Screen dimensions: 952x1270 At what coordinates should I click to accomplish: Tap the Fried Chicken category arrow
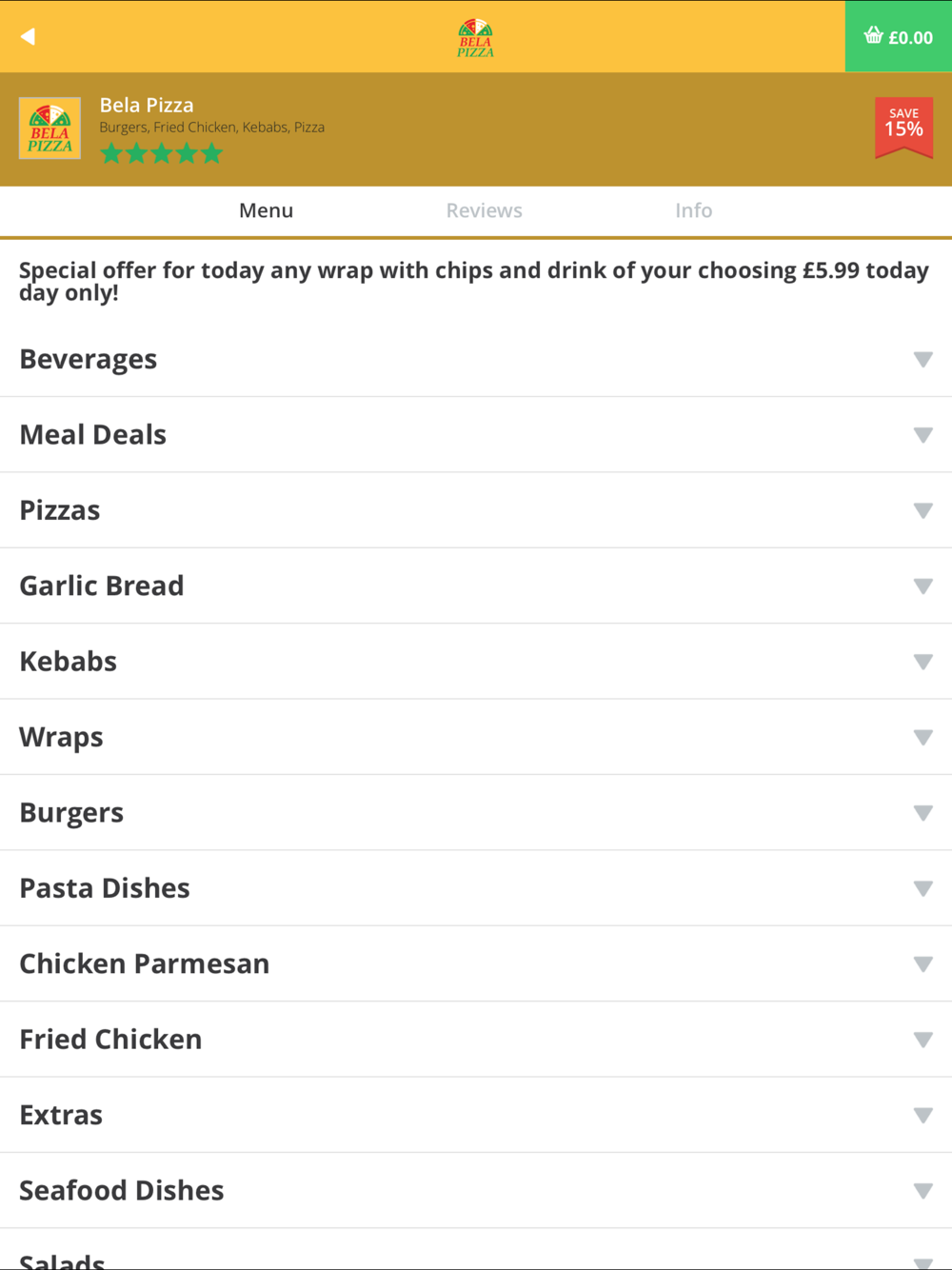[922, 1040]
